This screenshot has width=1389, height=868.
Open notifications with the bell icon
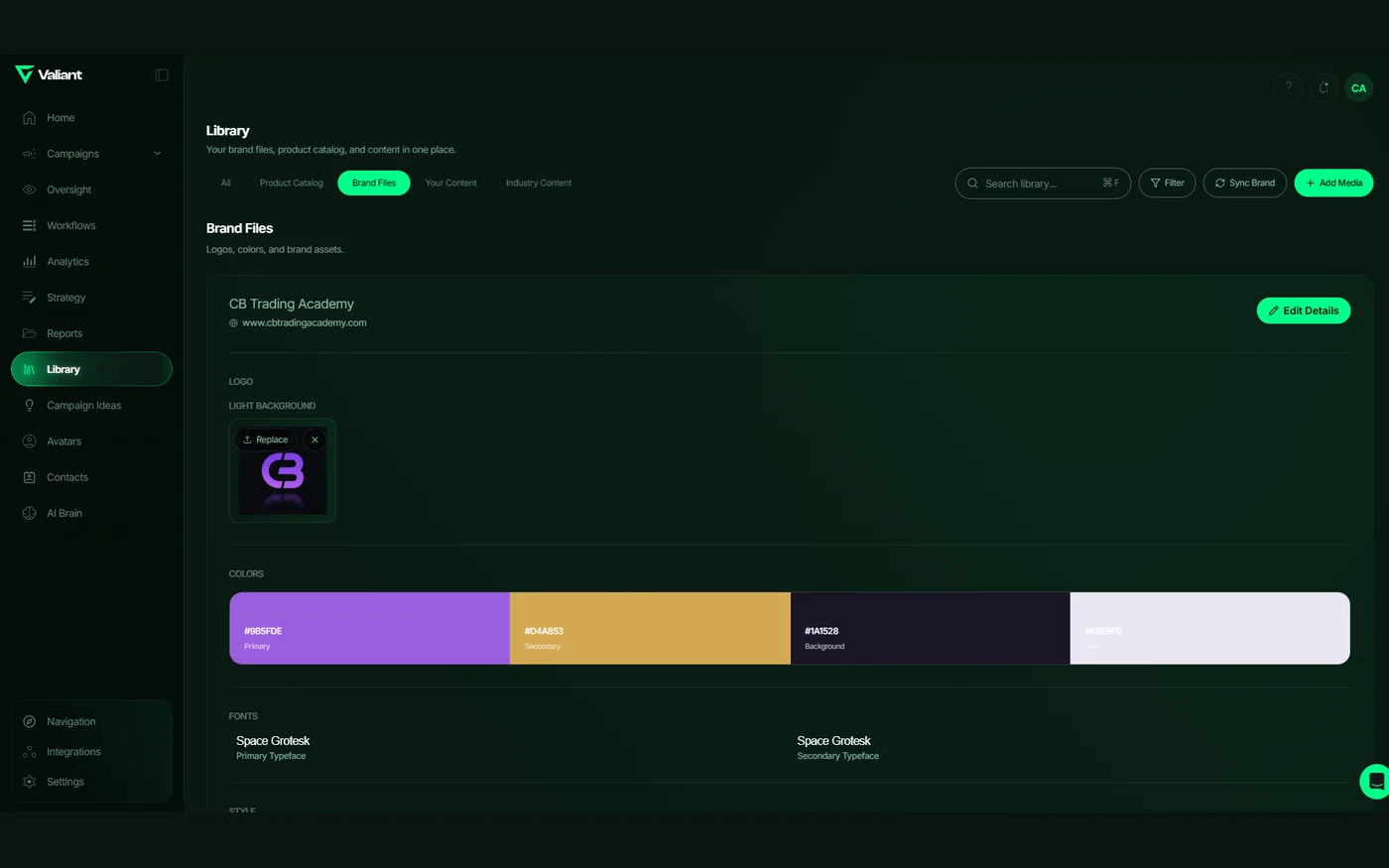point(1324,88)
